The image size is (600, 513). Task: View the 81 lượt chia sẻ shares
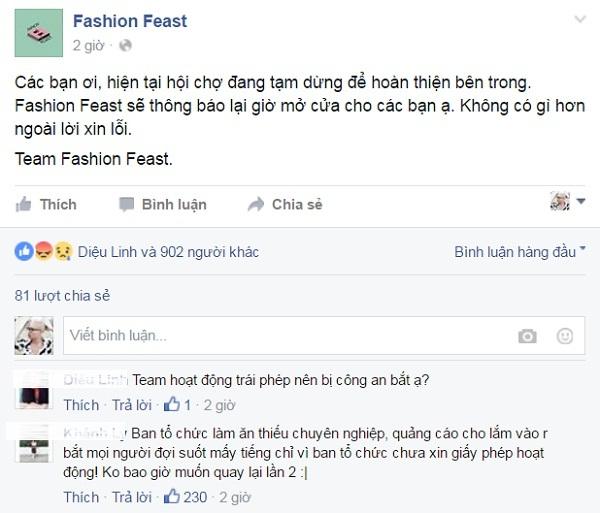coord(62,296)
